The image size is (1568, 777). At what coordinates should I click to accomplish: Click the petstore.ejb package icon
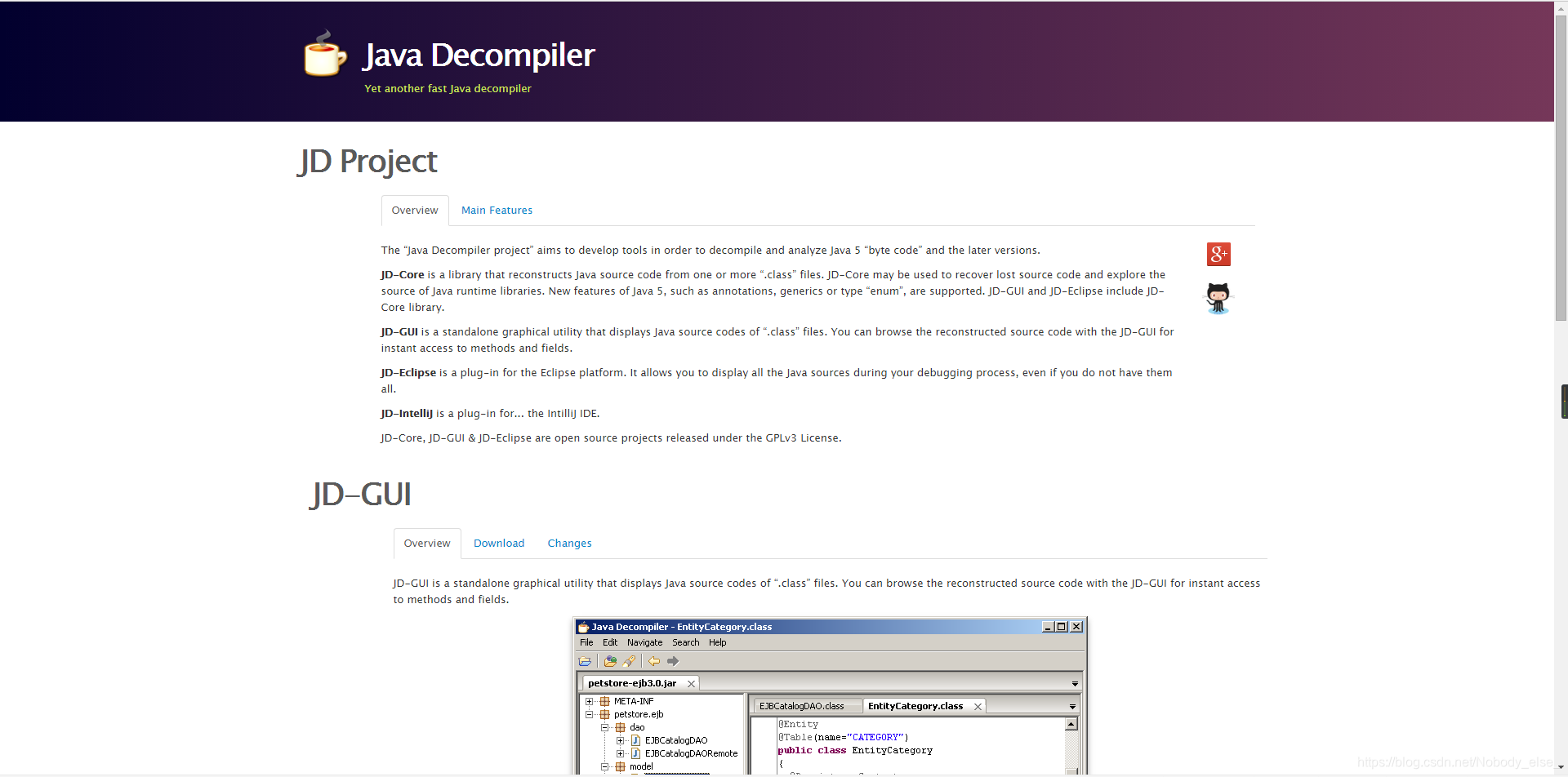(604, 714)
